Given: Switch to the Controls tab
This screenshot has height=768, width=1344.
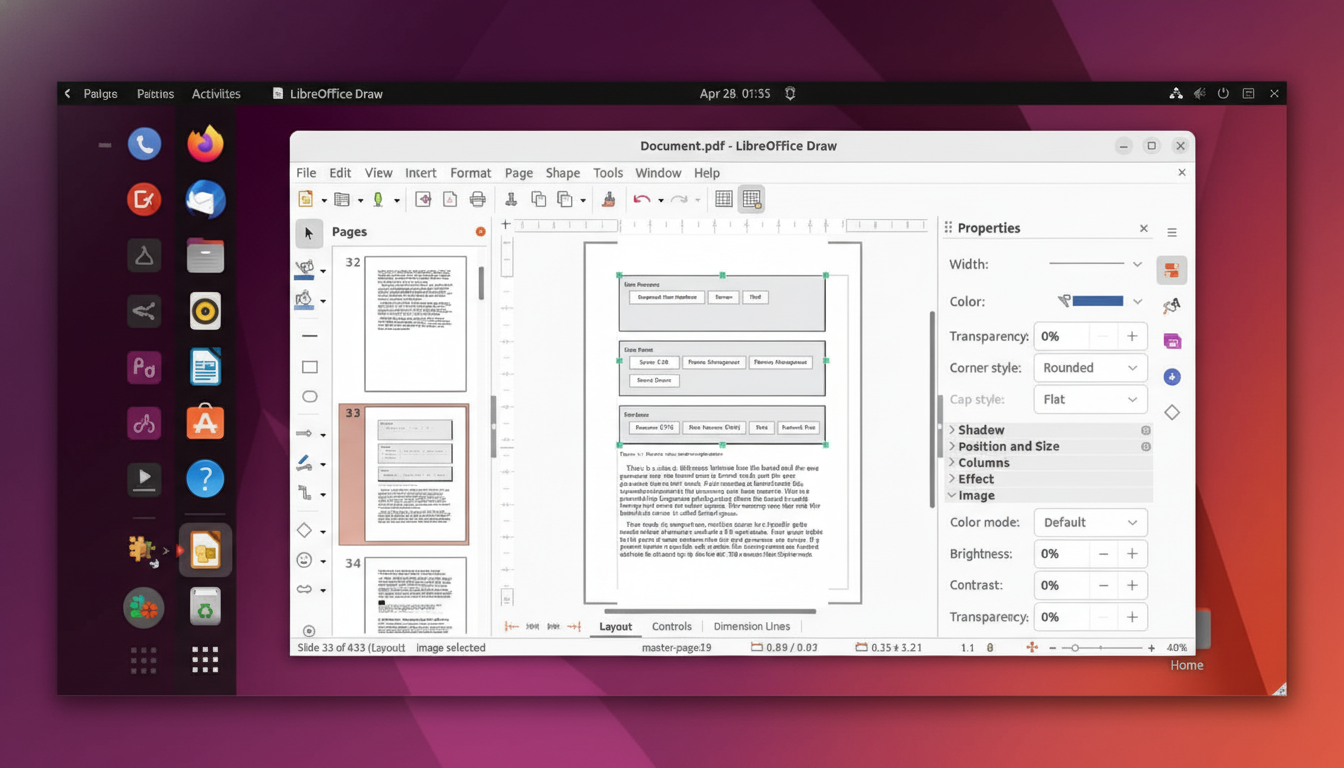Looking at the screenshot, I should coord(671,626).
